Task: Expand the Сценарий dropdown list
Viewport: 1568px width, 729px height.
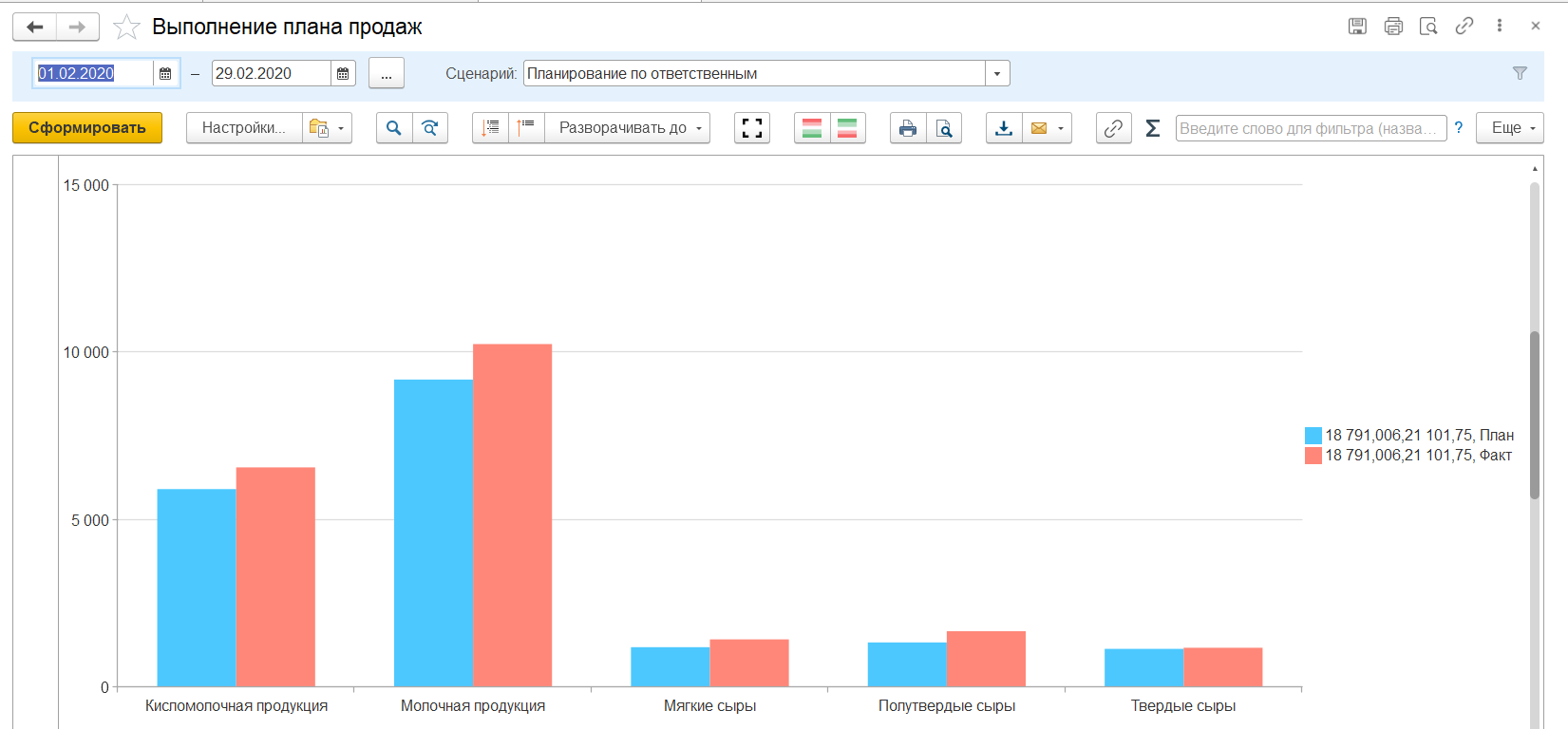Action: point(997,74)
